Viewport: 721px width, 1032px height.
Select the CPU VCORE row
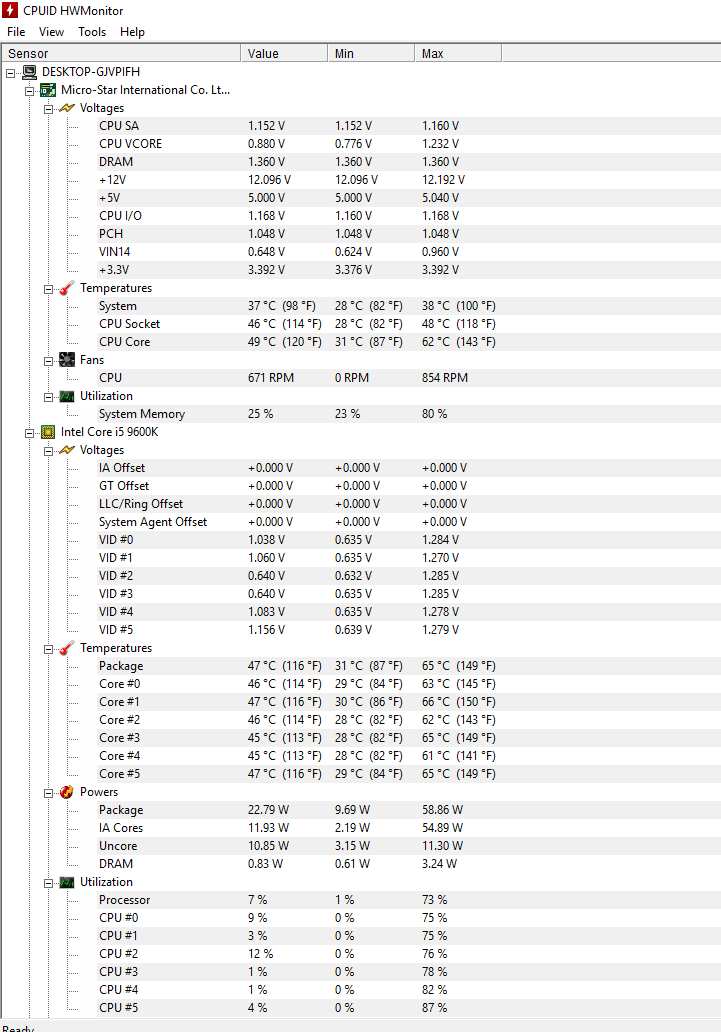408,144
